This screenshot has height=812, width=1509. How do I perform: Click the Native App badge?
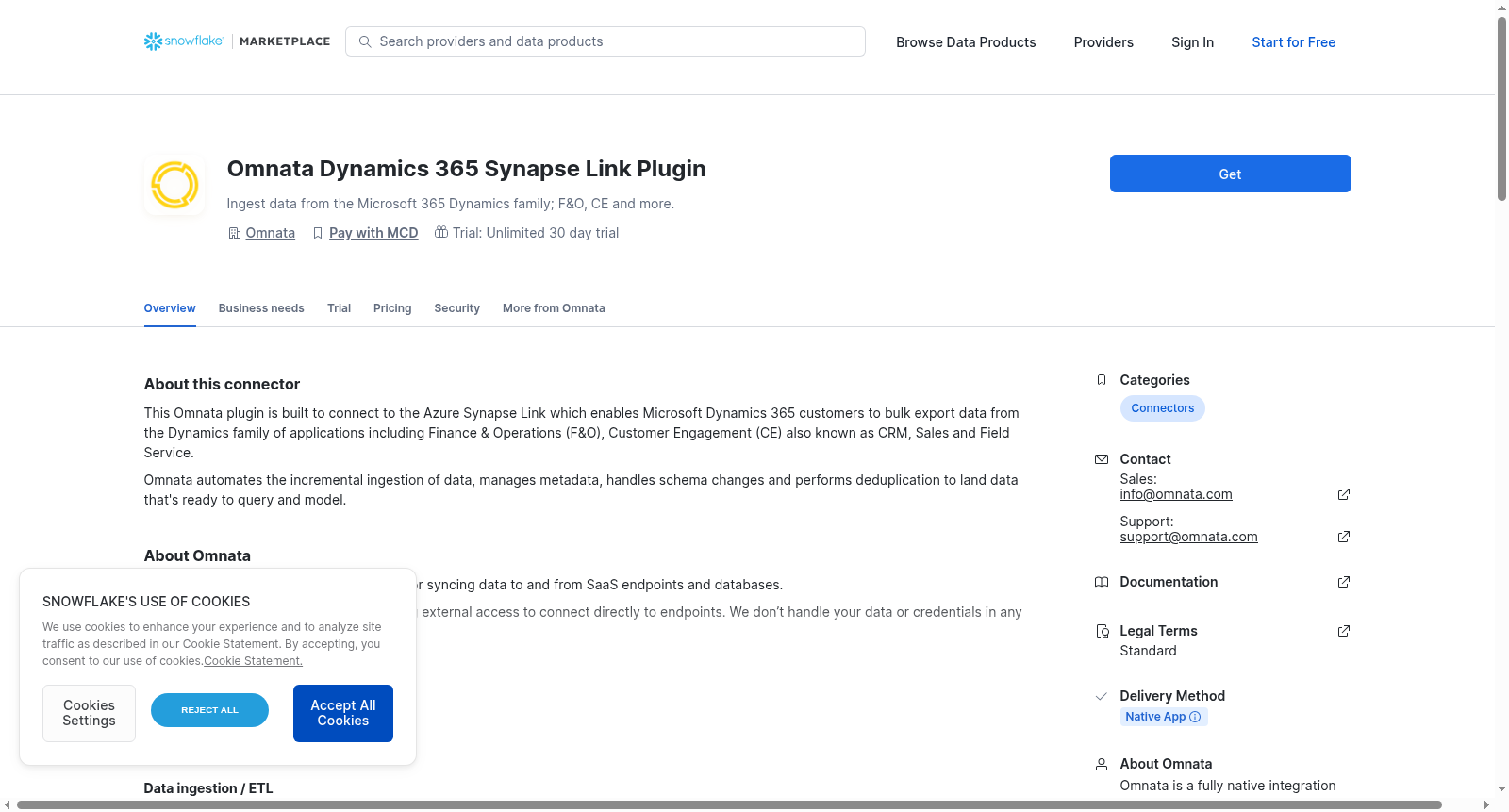click(x=1164, y=717)
